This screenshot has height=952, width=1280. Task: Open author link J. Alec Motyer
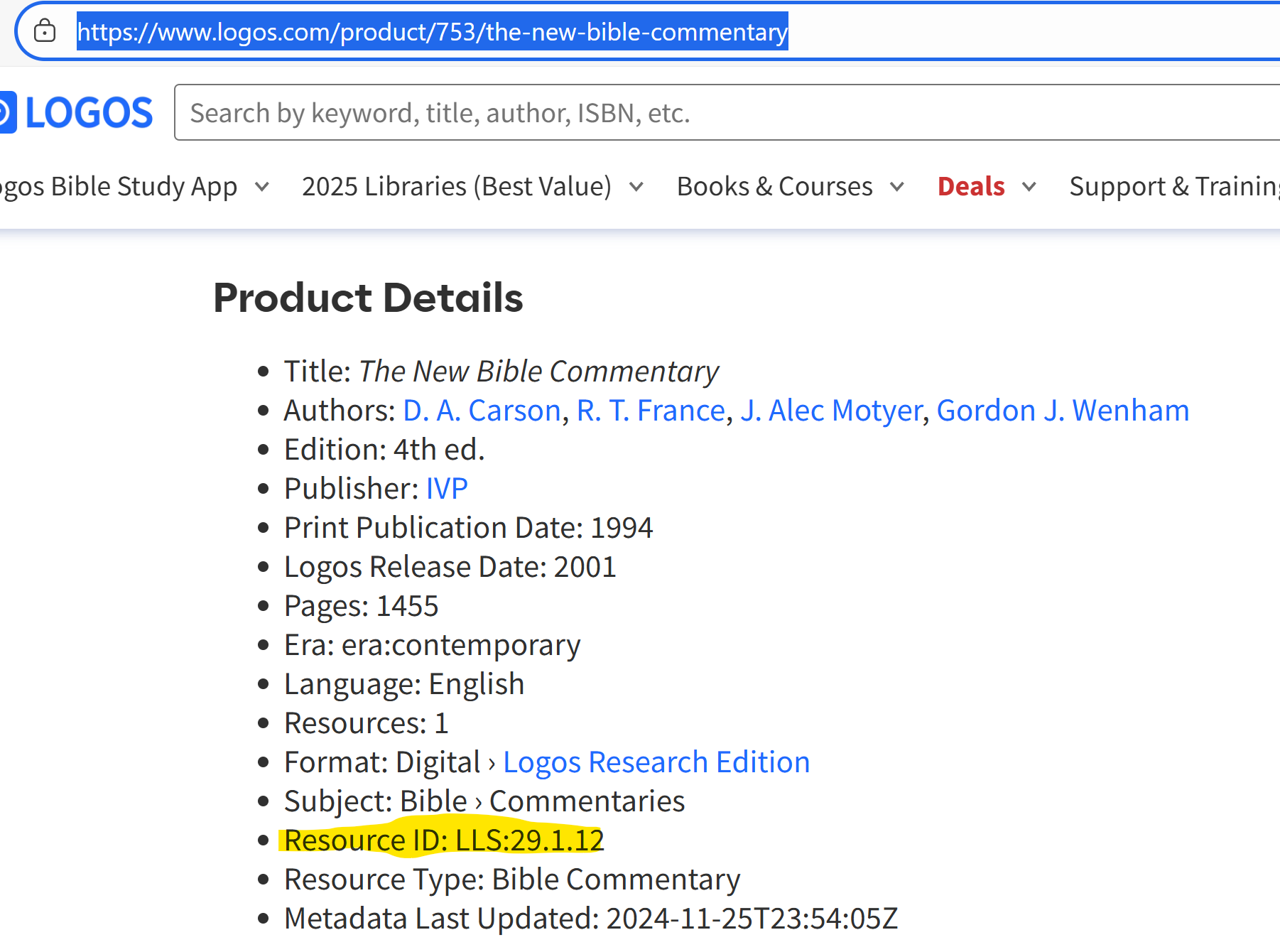[x=831, y=411]
